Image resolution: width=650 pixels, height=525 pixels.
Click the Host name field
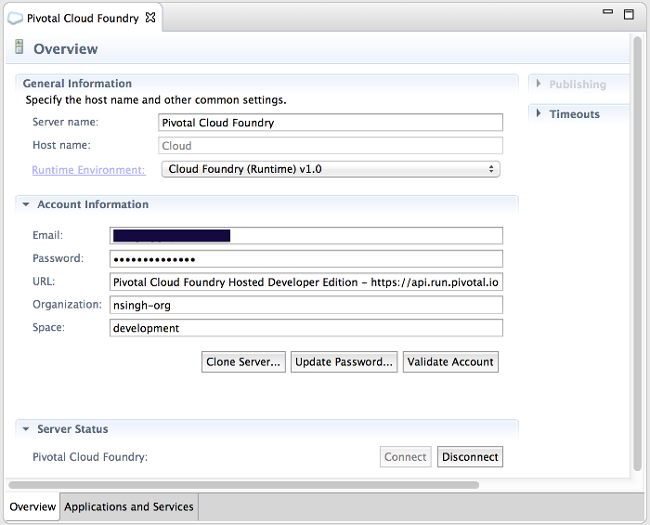pos(330,146)
